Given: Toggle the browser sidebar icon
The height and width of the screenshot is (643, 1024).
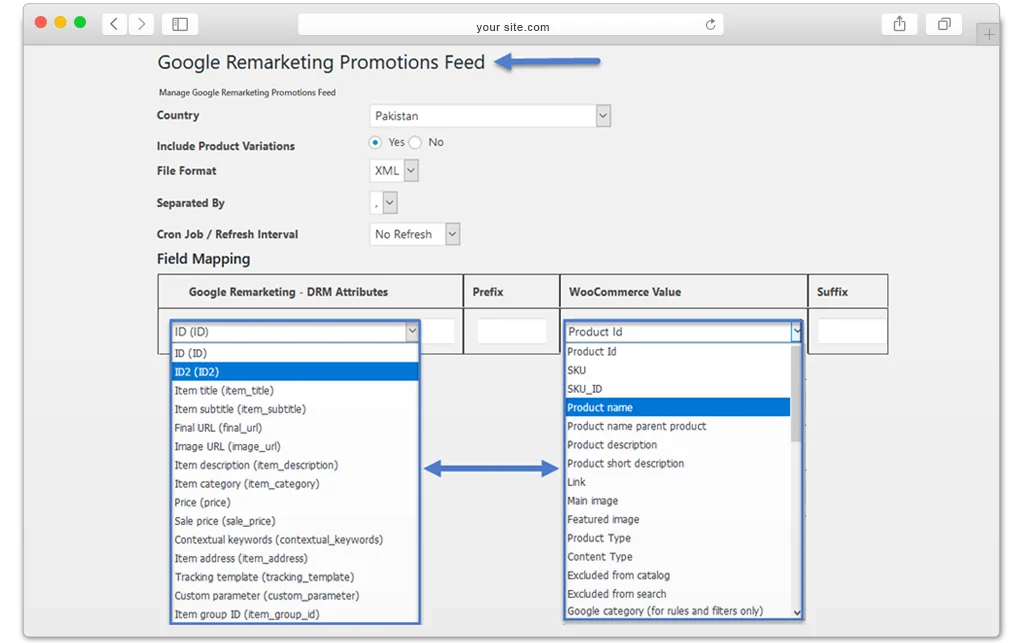Looking at the screenshot, I should 180,24.
